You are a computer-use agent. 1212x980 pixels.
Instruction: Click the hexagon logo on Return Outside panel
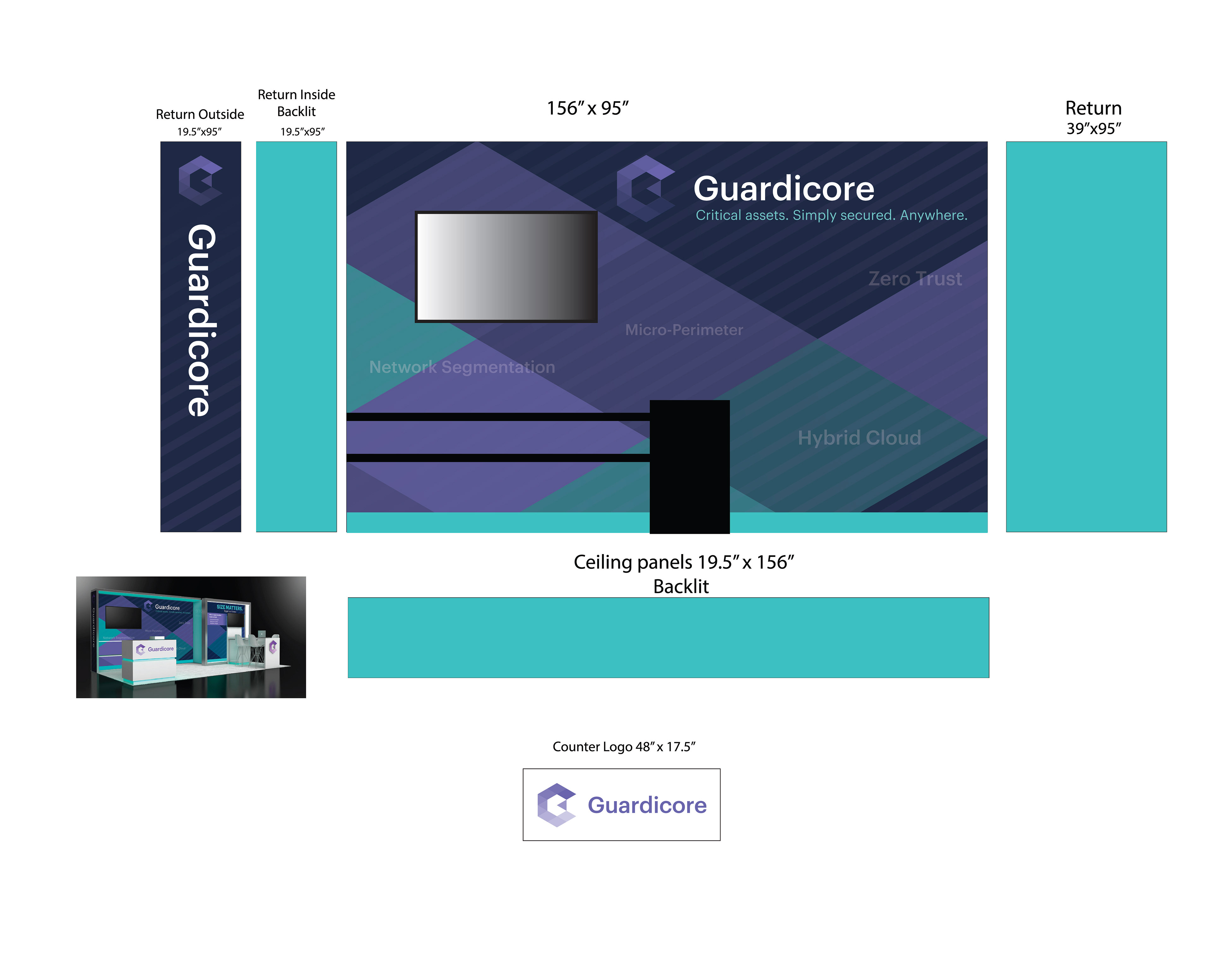click(200, 181)
